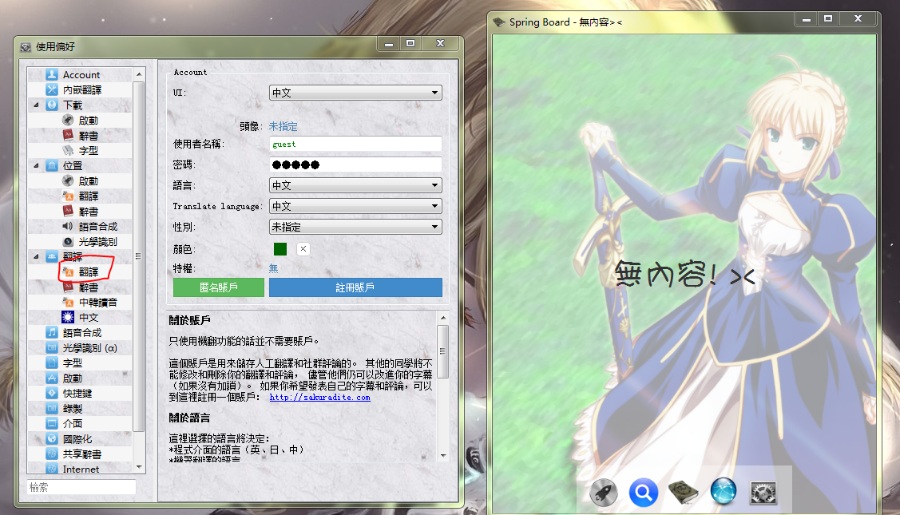Viewport: 900px width, 515px height.
Task: Click the blue 註冊賬戶 button
Action: click(355, 288)
